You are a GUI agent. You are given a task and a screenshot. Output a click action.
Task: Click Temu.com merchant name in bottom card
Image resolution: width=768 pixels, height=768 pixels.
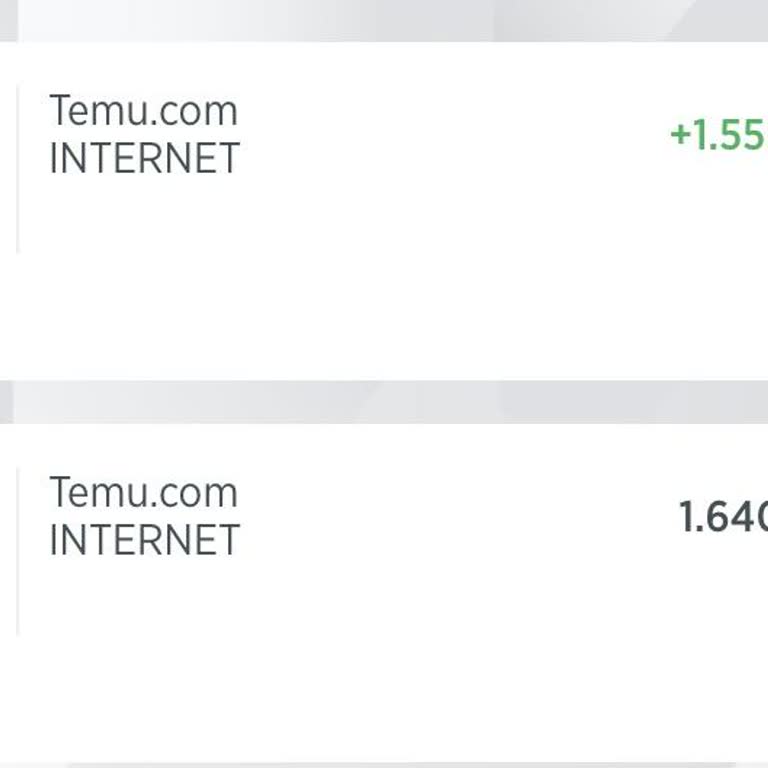144,492
